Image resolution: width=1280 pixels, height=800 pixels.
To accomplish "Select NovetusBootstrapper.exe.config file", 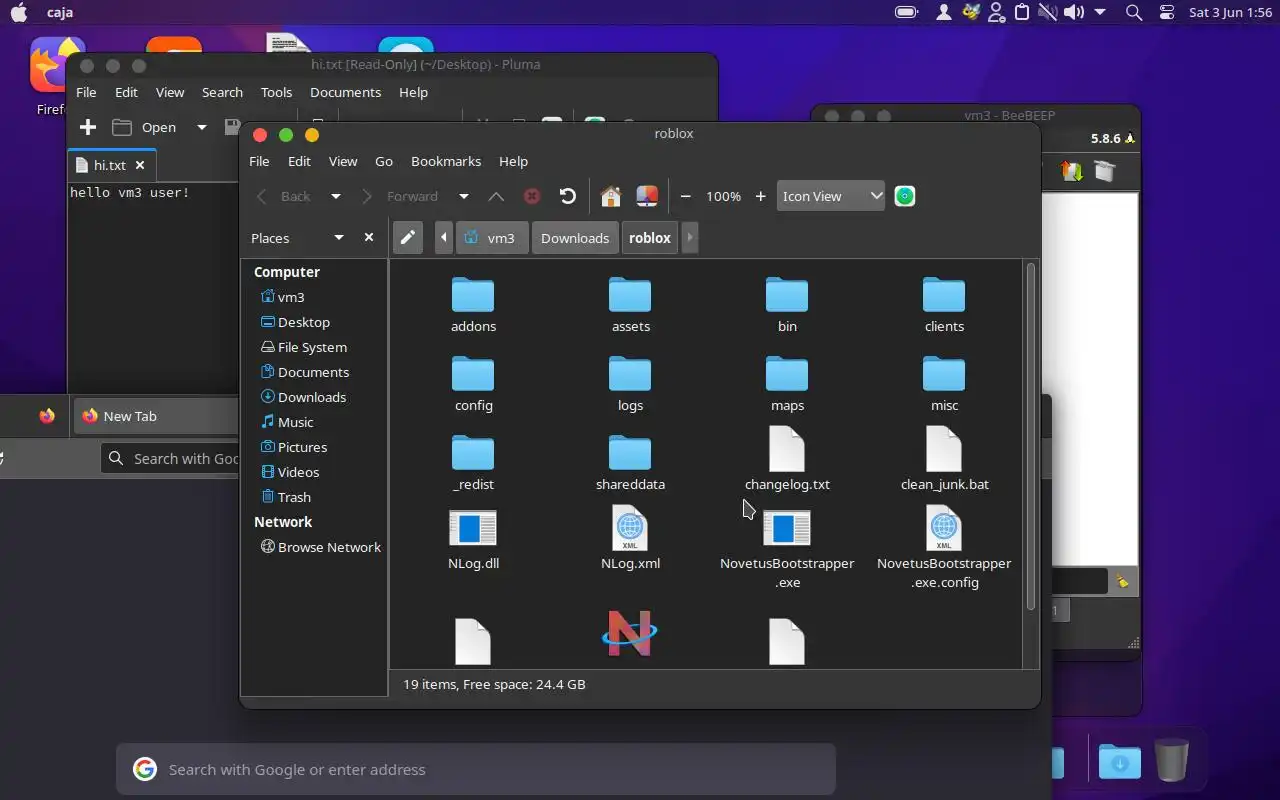I will 944,547.
